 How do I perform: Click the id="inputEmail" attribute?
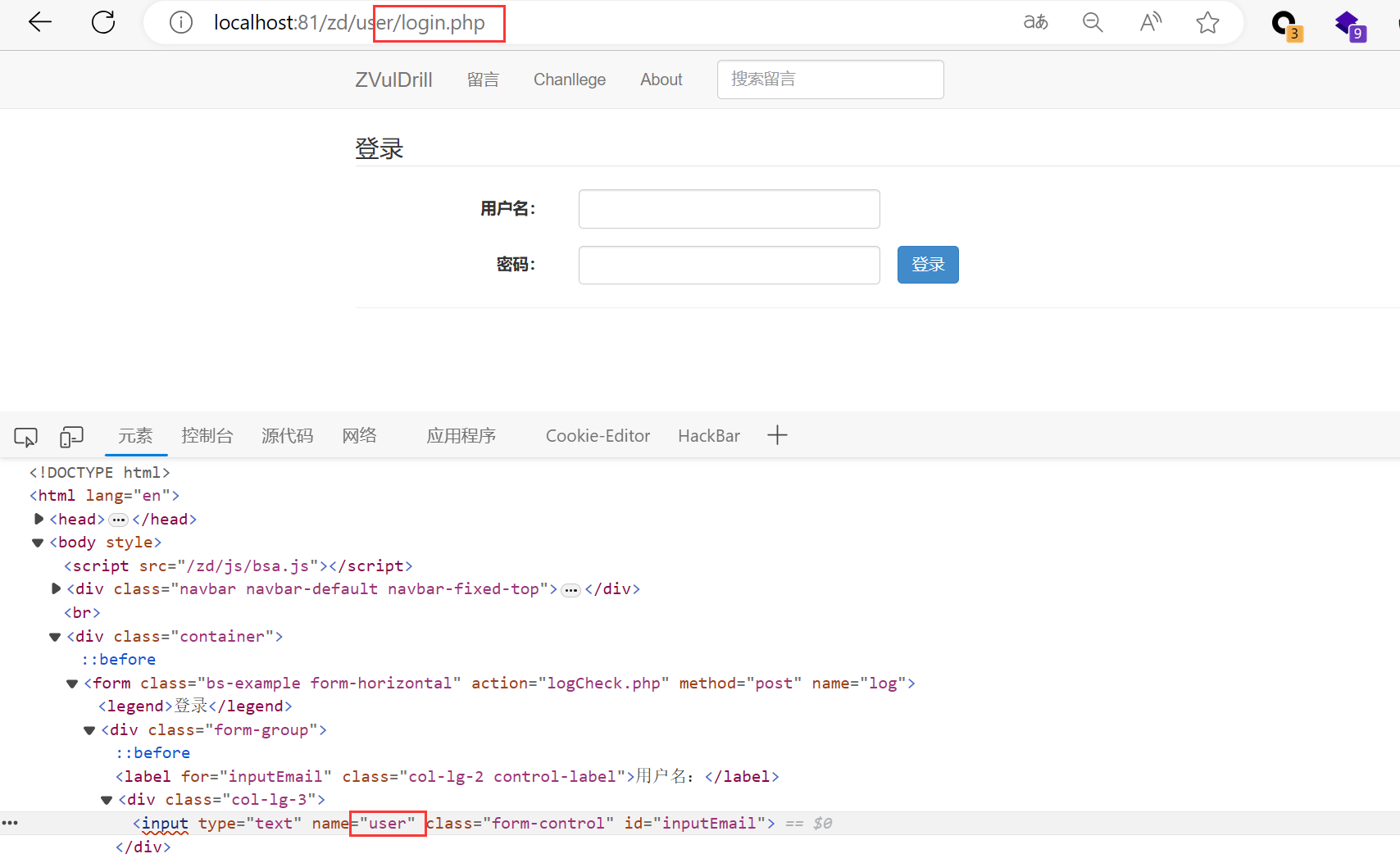point(695,823)
